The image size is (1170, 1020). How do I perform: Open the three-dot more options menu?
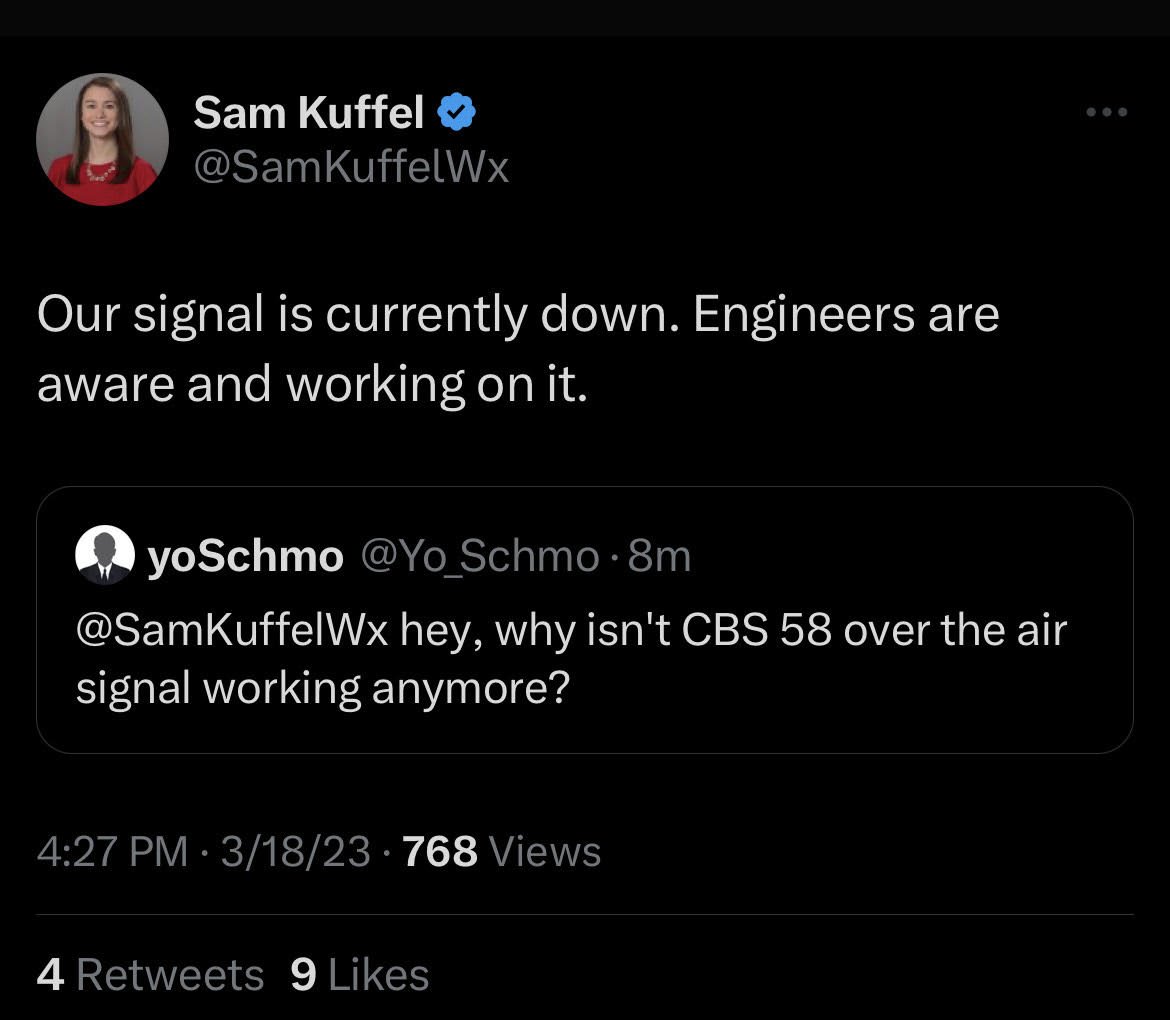click(x=1107, y=113)
